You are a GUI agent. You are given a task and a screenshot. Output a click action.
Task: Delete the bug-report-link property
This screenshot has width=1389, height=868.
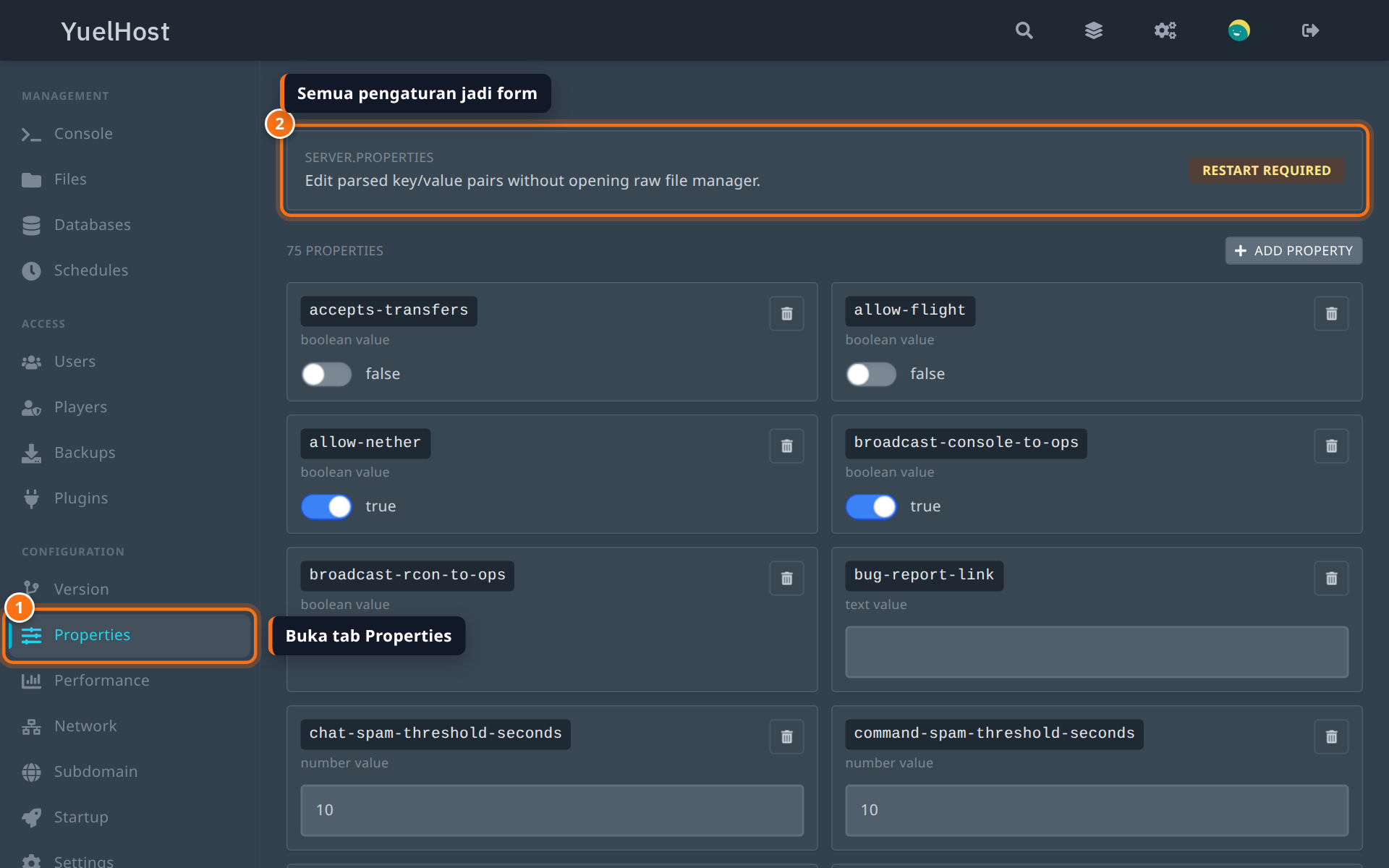[x=1331, y=579]
